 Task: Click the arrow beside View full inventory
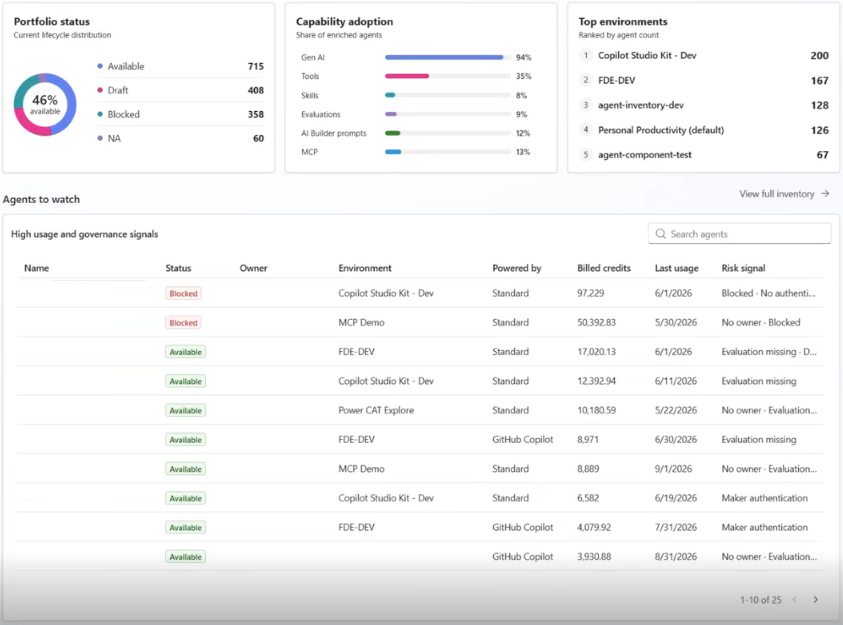click(x=825, y=193)
